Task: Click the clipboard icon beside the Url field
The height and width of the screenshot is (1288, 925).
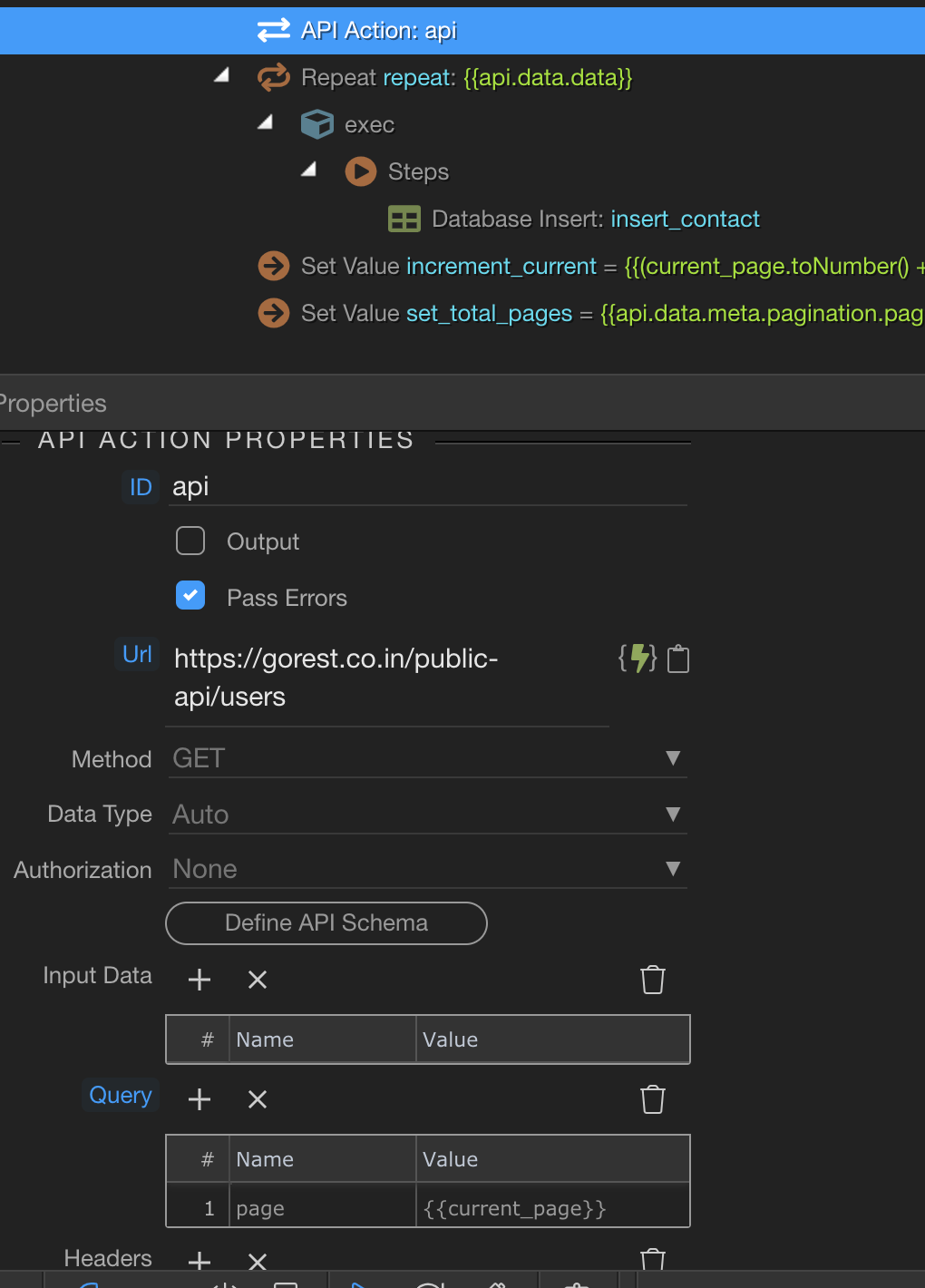Action: pyautogui.click(x=678, y=659)
